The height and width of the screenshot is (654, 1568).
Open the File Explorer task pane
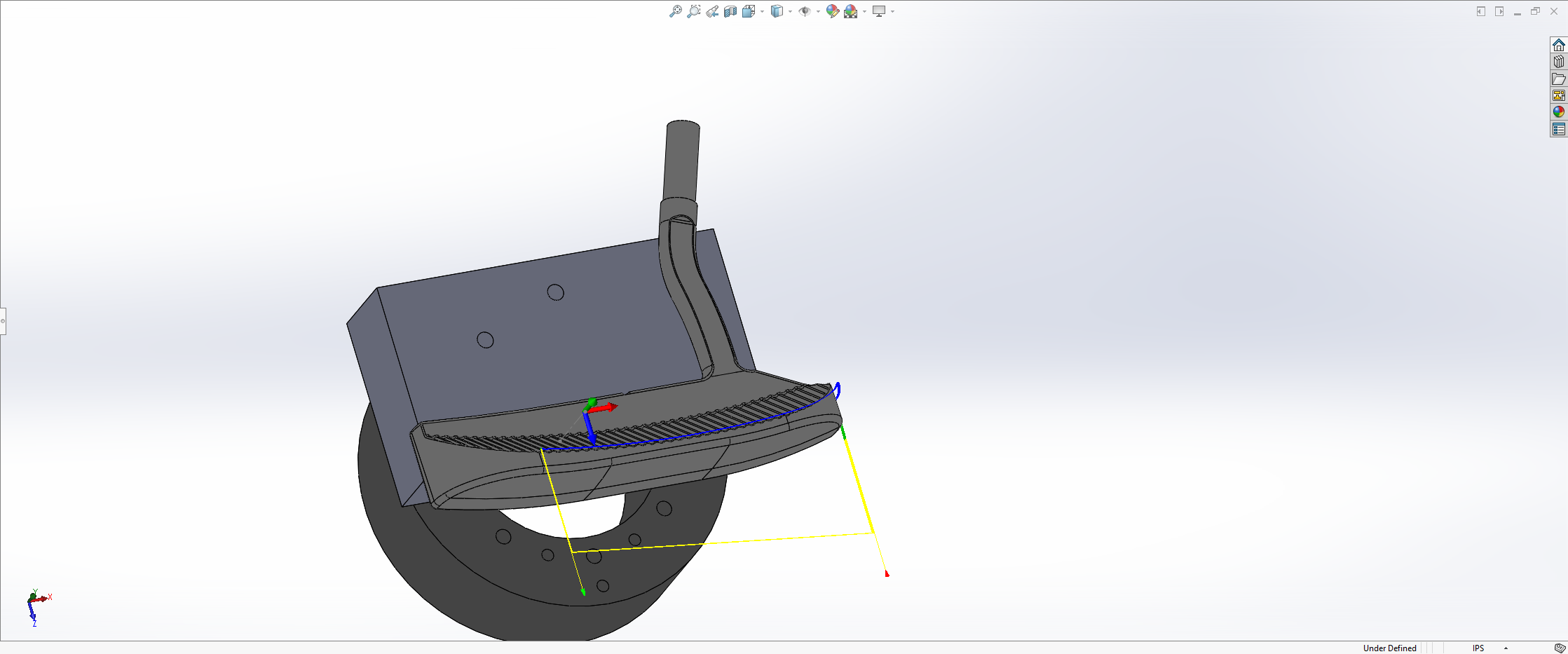pyautogui.click(x=1559, y=79)
